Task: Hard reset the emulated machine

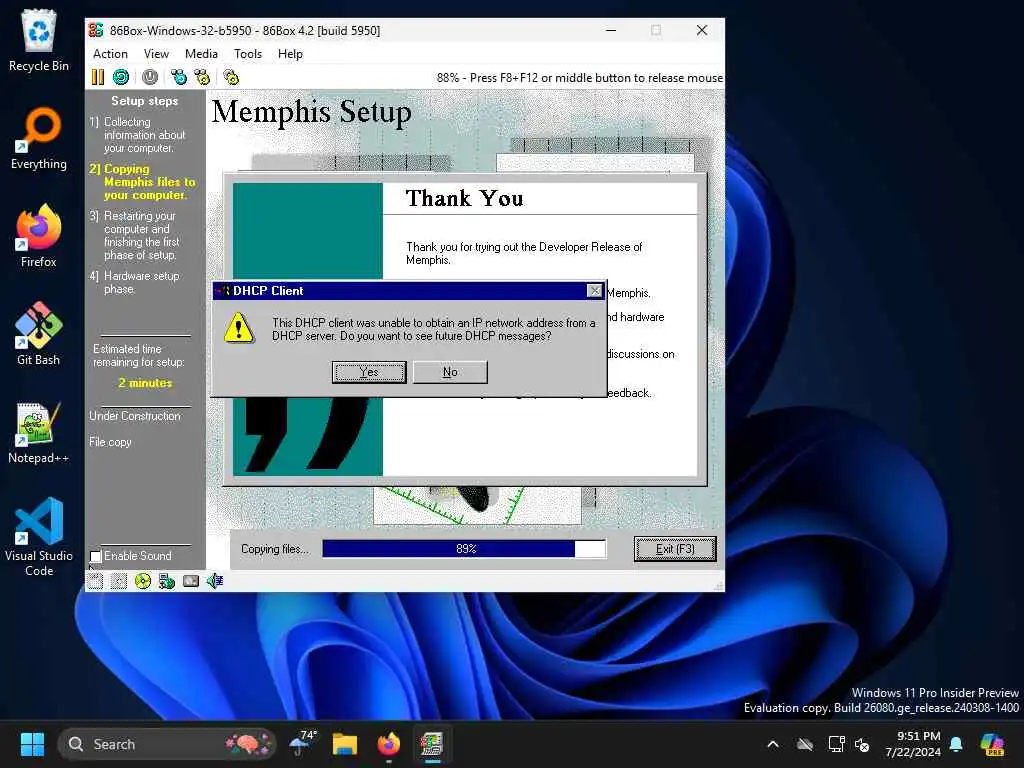Action: point(121,77)
